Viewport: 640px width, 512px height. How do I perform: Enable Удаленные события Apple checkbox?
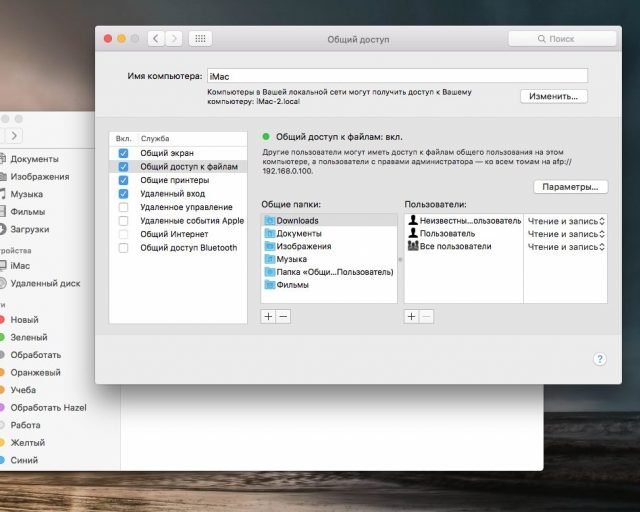pyautogui.click(x=123, y=221)
